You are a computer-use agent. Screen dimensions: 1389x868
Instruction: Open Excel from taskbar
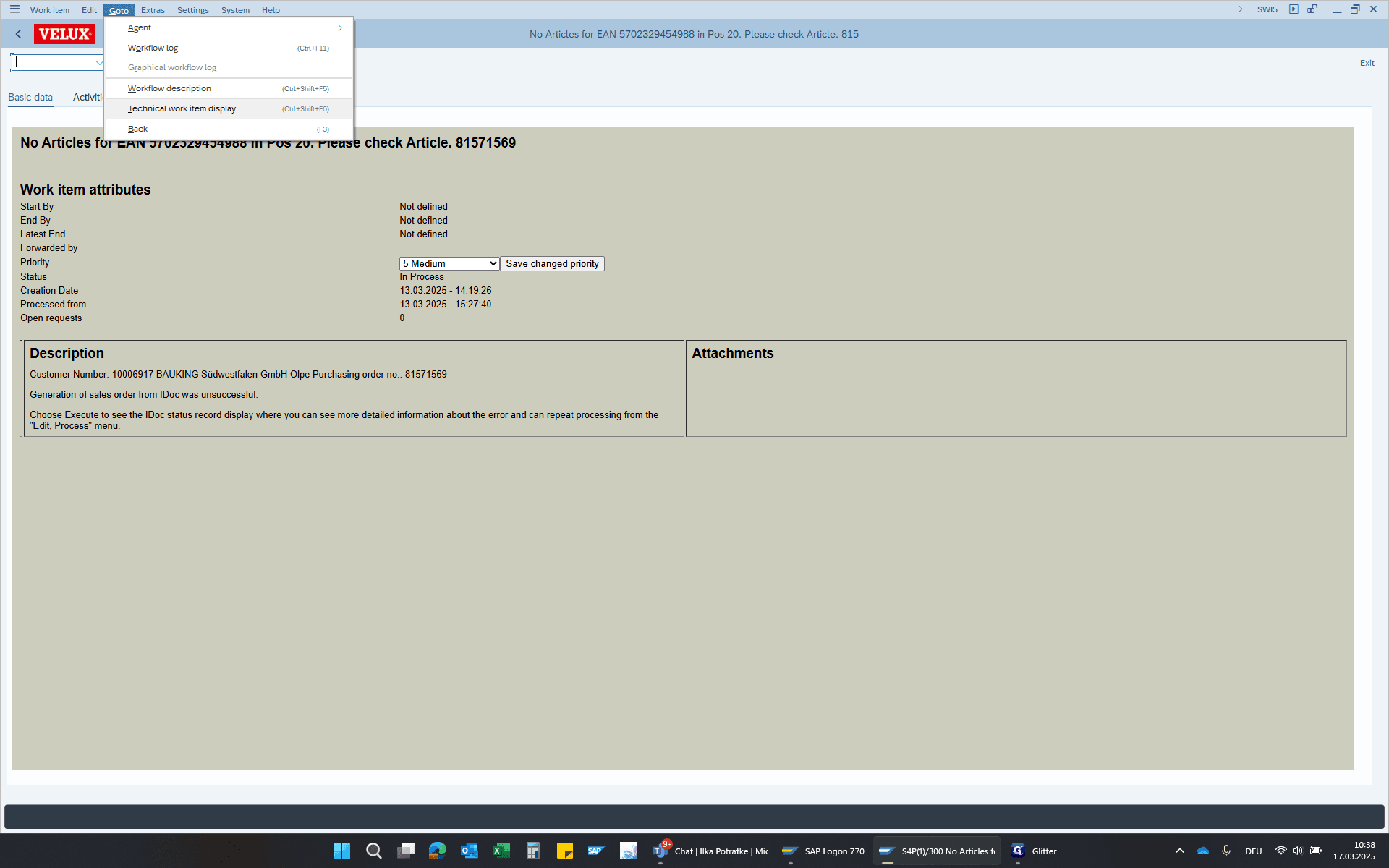pos(501,851)
